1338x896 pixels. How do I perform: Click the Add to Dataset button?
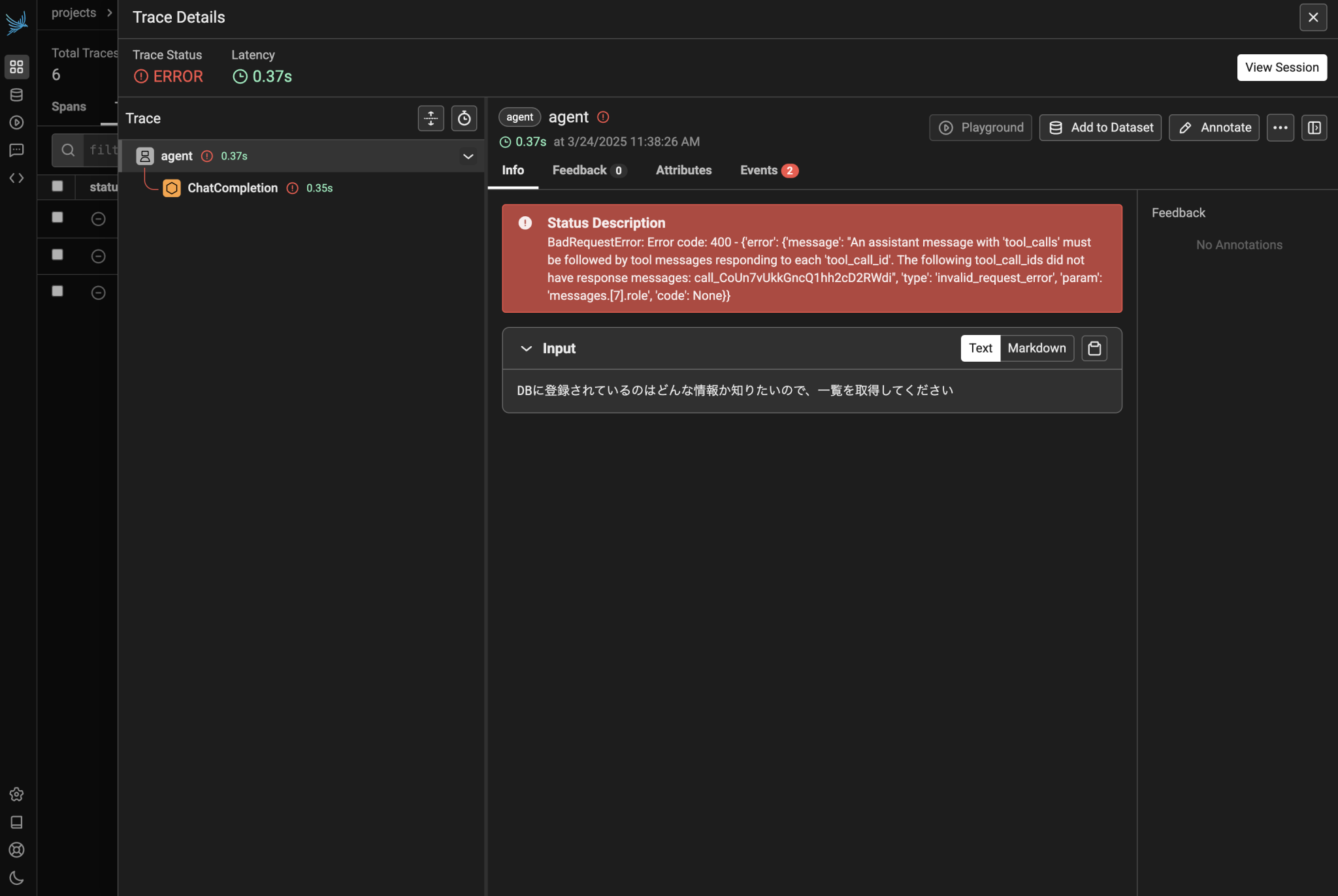1100,127
